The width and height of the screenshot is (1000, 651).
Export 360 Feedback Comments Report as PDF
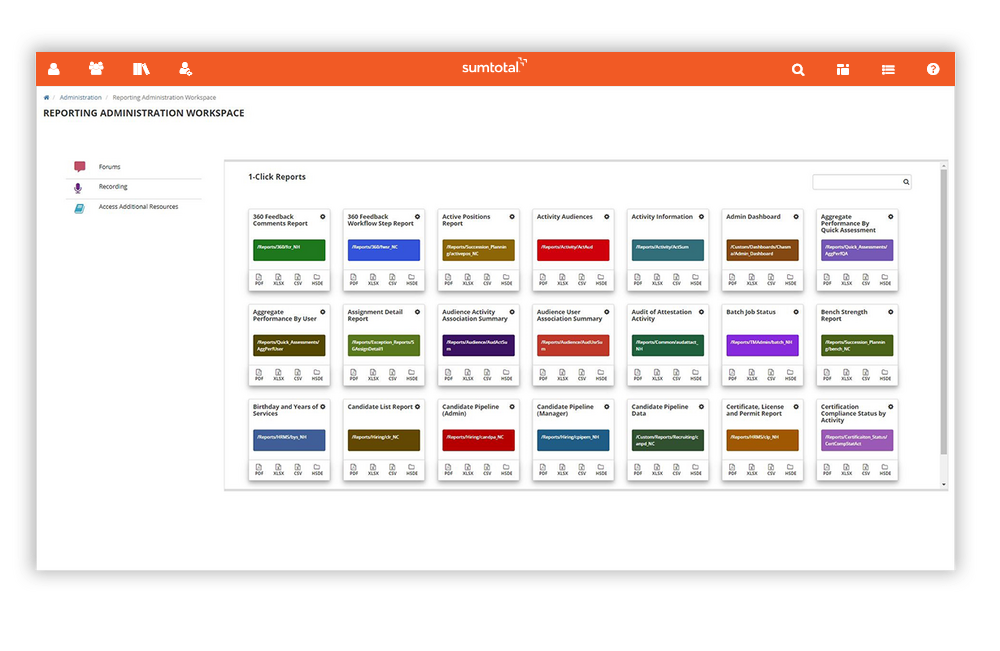(x=259, y=279)
